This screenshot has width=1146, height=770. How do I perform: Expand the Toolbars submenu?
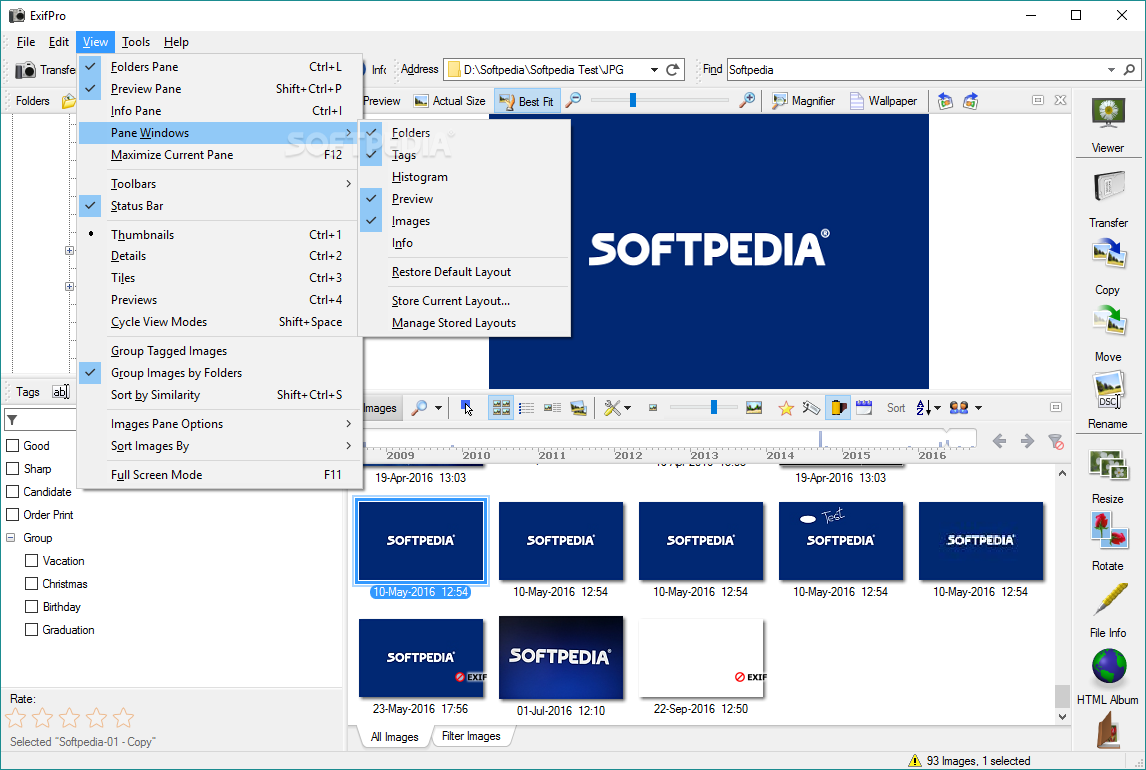click(220, 184)
